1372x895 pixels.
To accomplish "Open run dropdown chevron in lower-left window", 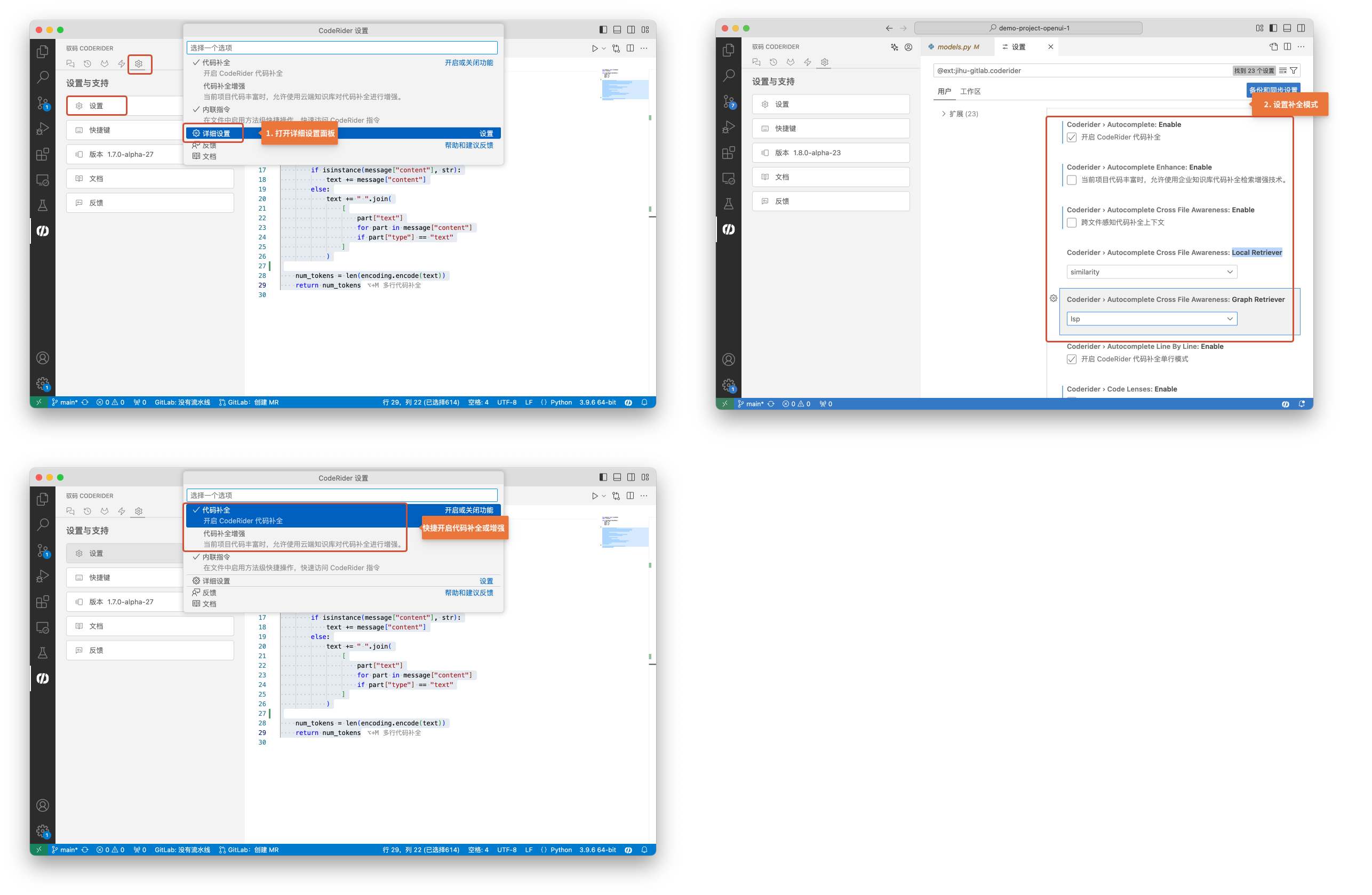I will coord(603,496).
